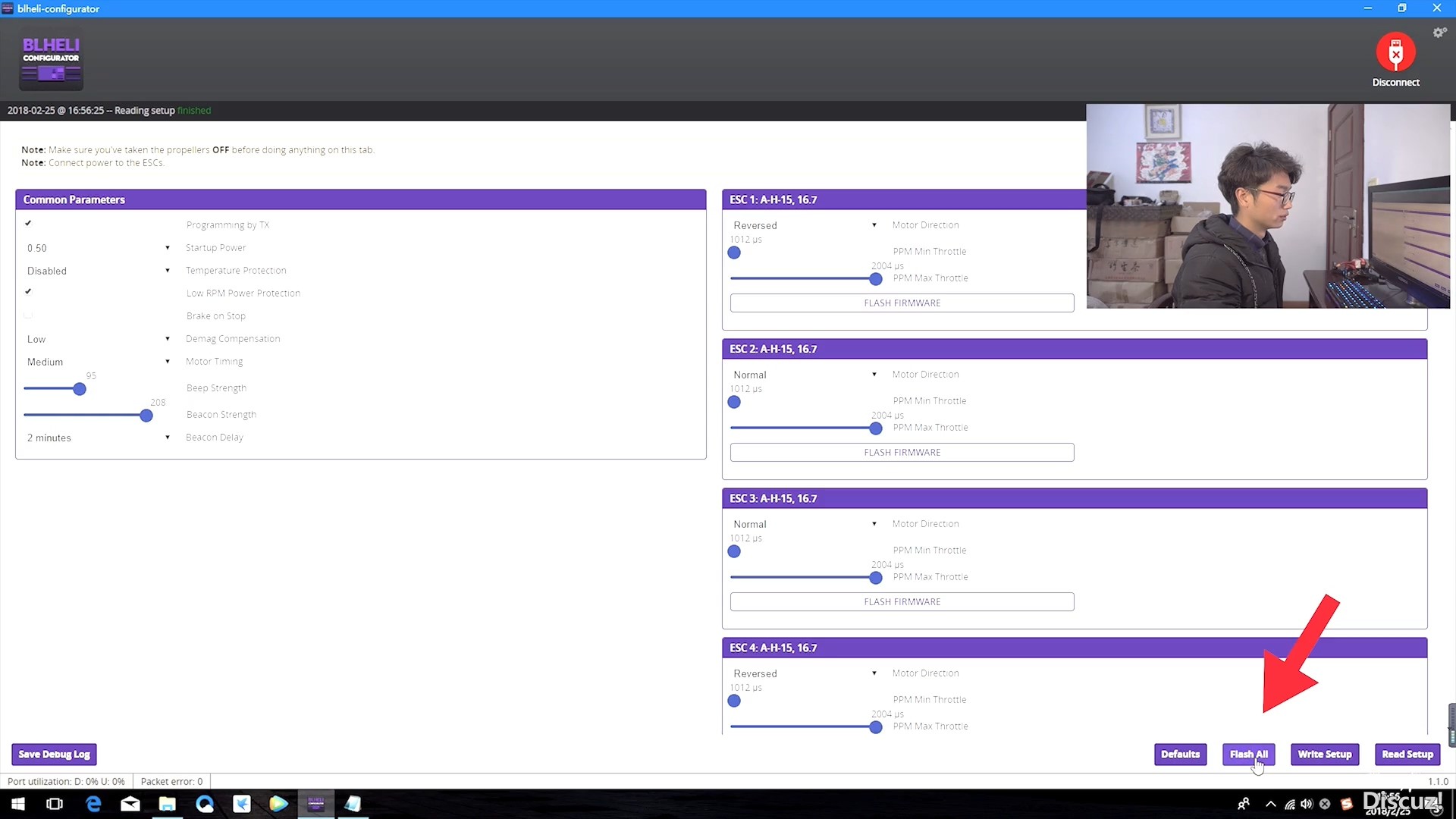Open the network icon in the tray
This screenshot has width=1456, height=819.
point(1289,804)
